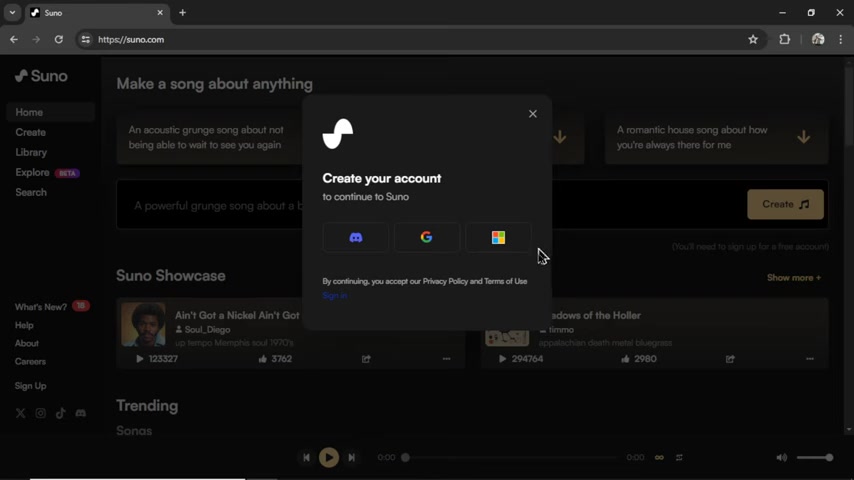Click Sign Up in sidebar
Screen dimensions: 854x480
pos(30,386)
